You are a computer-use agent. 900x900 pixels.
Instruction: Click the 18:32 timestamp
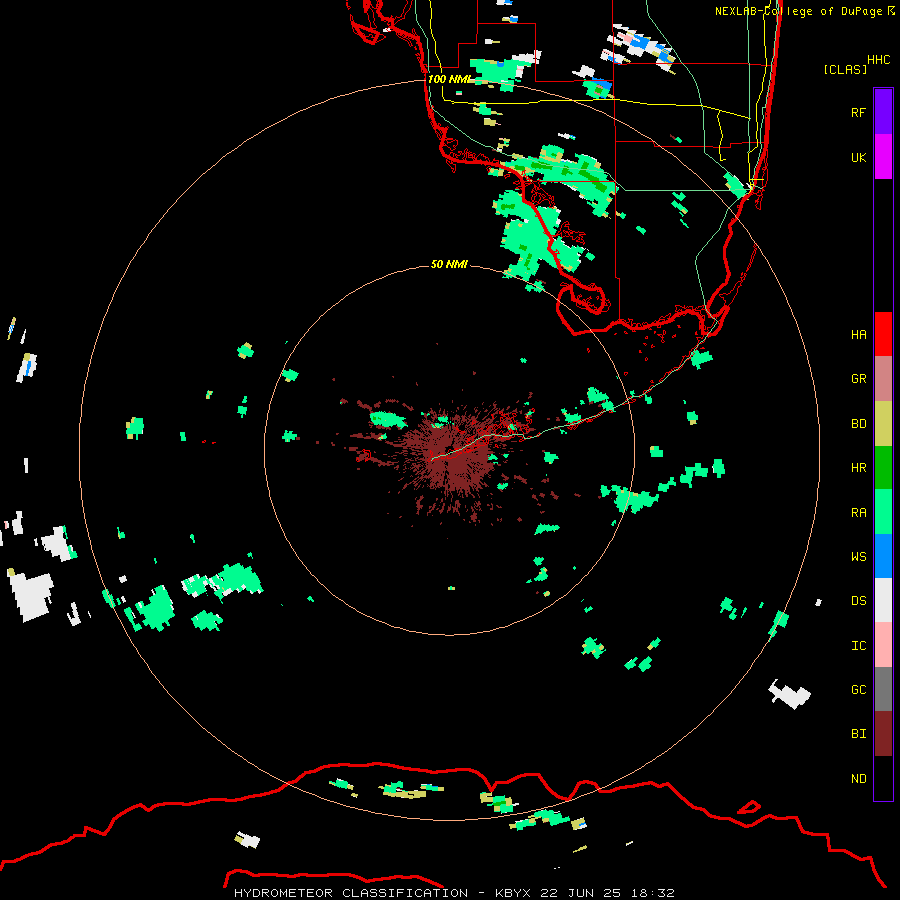tap(653, 893)
